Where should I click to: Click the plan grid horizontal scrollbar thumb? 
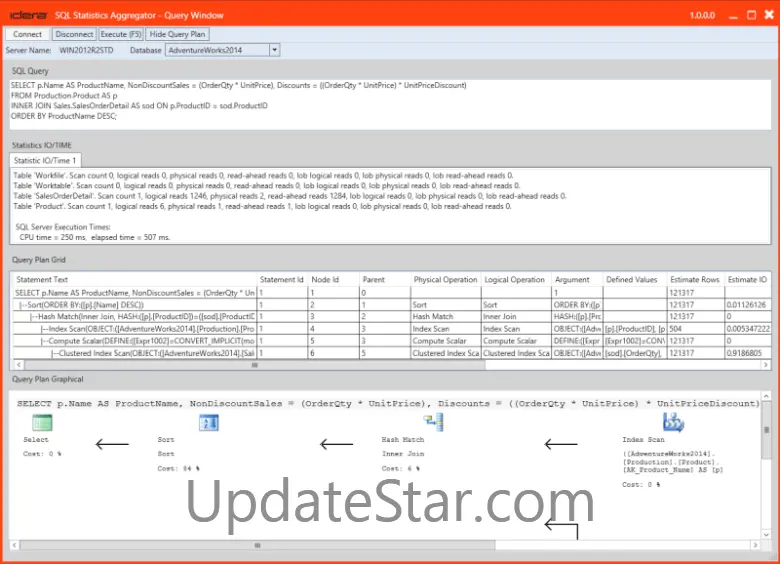(x=255, y=365)
